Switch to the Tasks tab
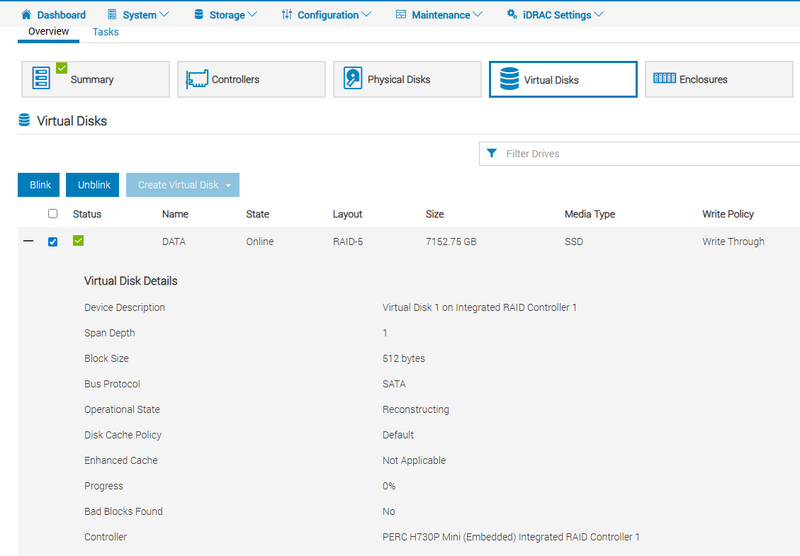 coord(105,32)
